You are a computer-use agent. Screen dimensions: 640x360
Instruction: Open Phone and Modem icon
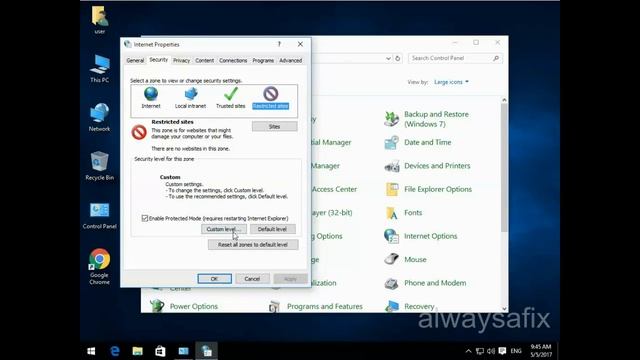pos(391,283)
